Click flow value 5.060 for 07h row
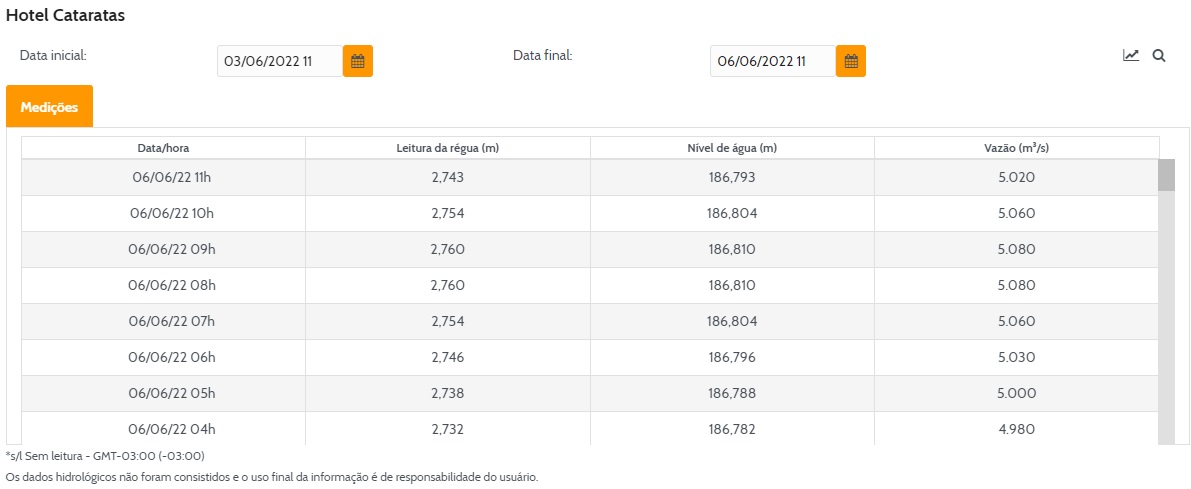Image resolution: width=1191 pixels, height=489 pixels. (x=1016, y=321)
